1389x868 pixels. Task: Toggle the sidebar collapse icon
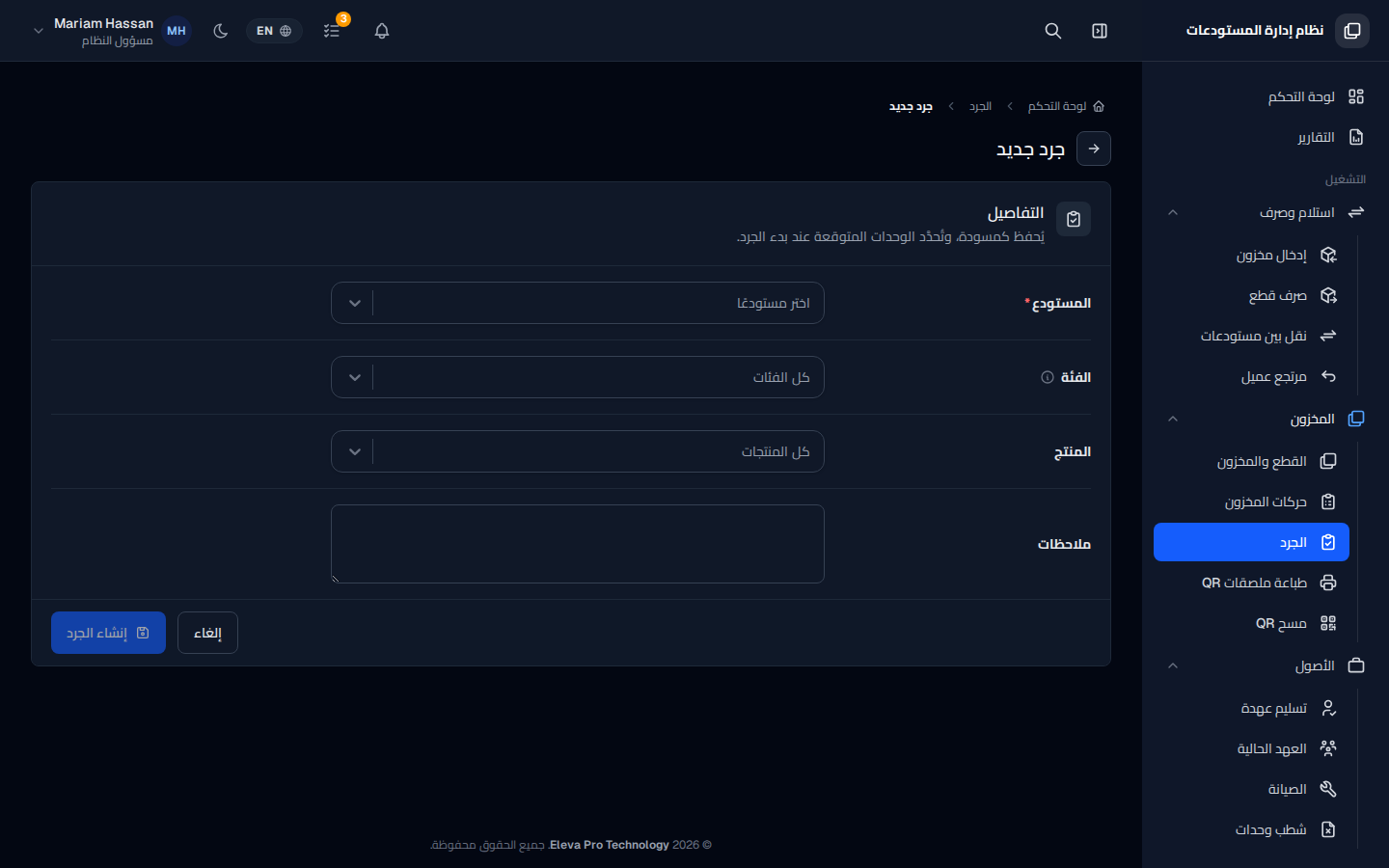pyautogui.click(x=1100, y=31)
